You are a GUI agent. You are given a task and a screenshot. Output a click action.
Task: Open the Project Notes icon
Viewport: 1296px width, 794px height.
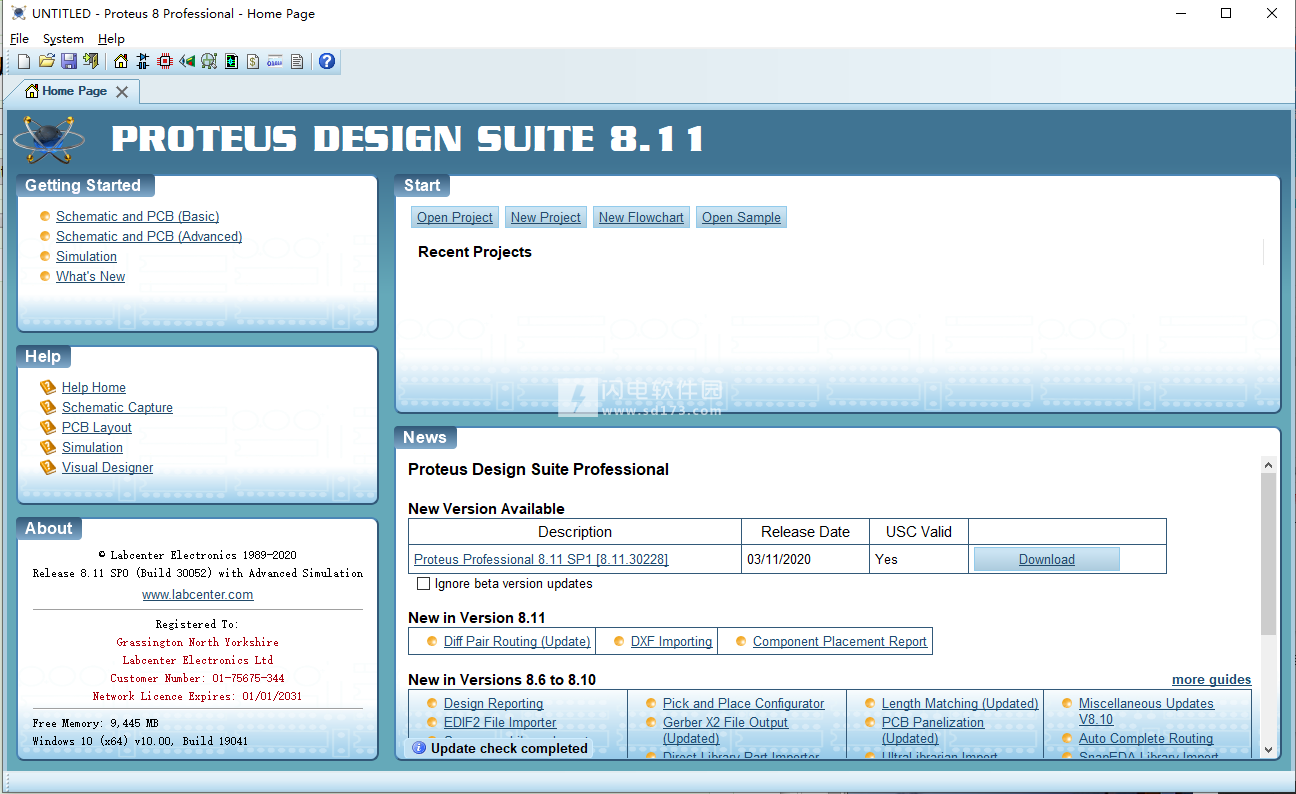(x=297, y=62)
